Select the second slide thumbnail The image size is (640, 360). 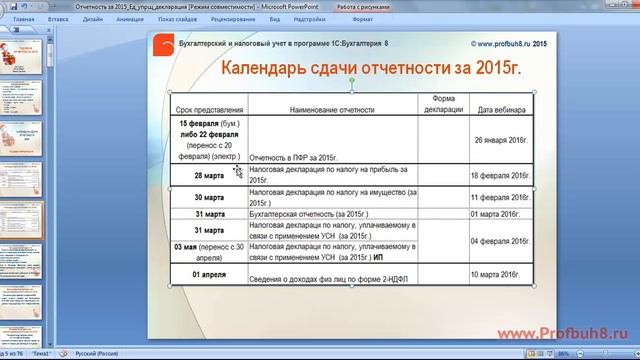click(21, 98)
